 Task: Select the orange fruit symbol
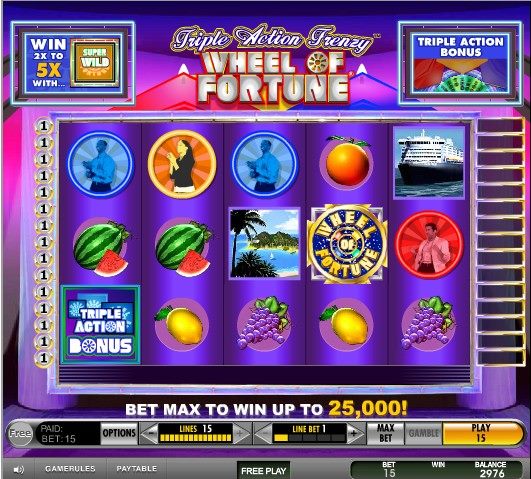(x=347, y=163)
